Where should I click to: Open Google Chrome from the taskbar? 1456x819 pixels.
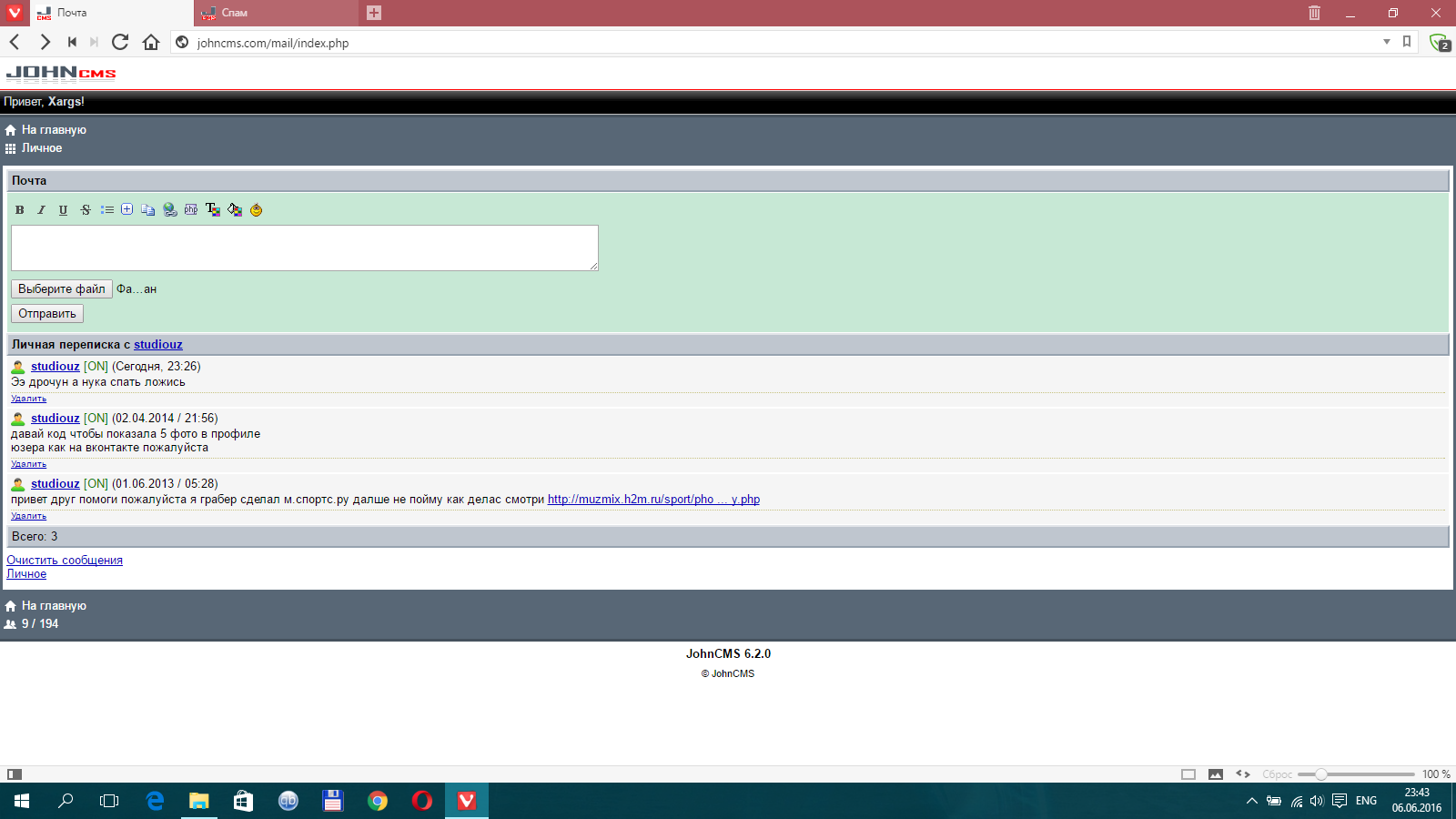(378, 801)
